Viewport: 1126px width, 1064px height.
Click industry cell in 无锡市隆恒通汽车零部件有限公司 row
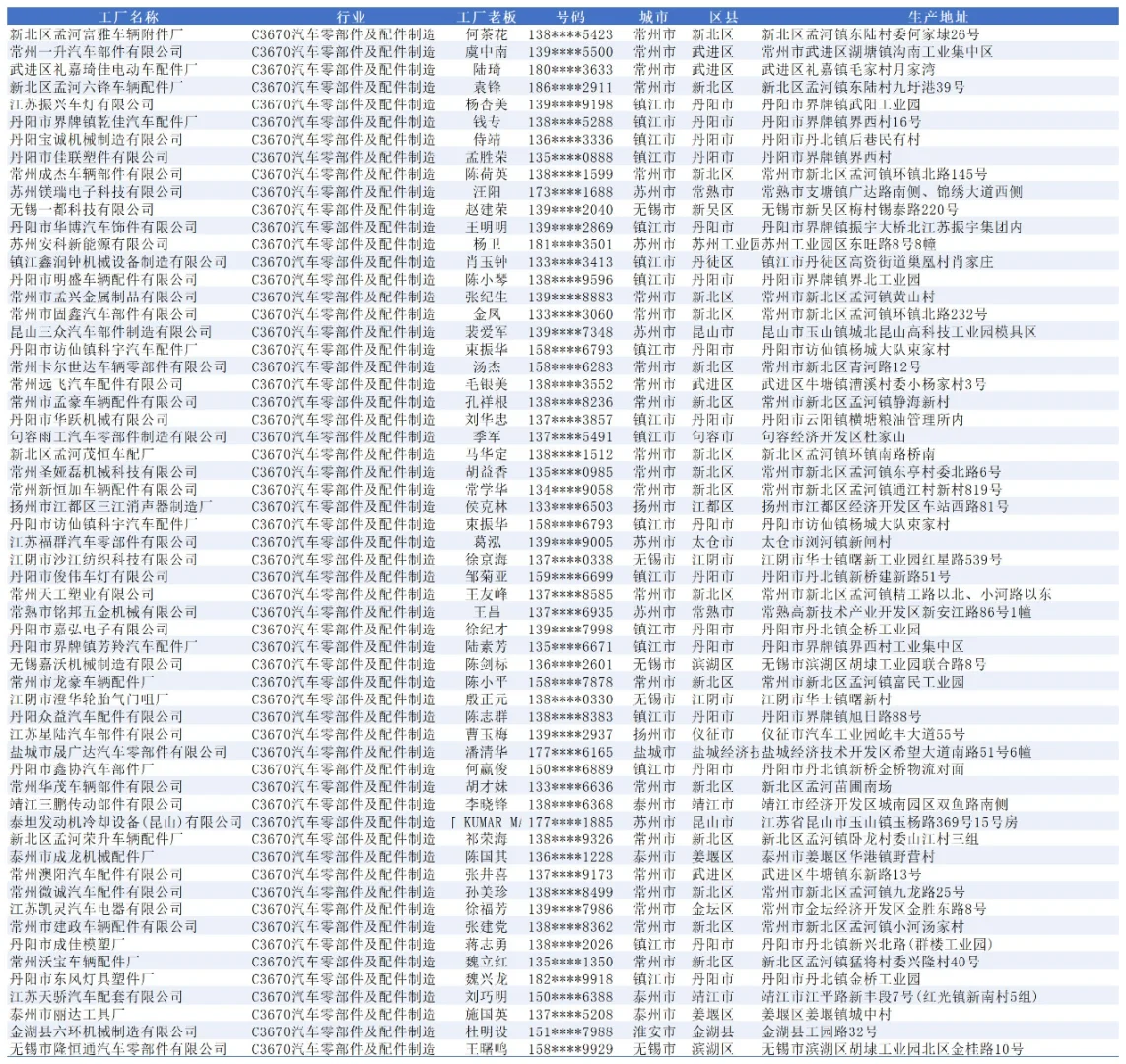[x=343, y=1049]
